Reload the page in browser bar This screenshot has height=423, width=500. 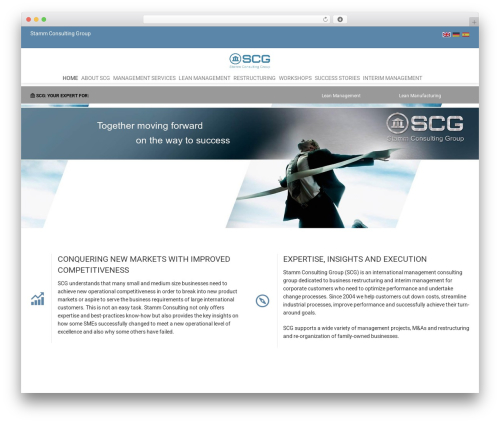pos(325,19)
